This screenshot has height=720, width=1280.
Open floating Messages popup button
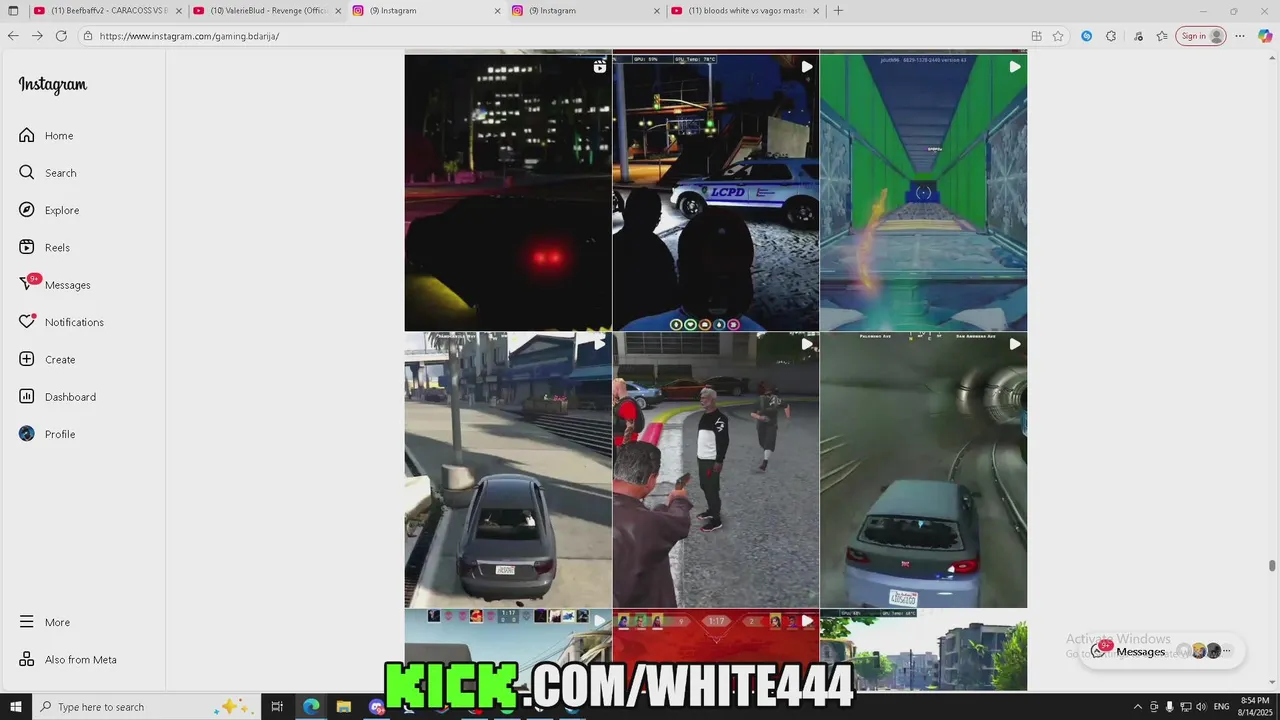point(1162,651)
